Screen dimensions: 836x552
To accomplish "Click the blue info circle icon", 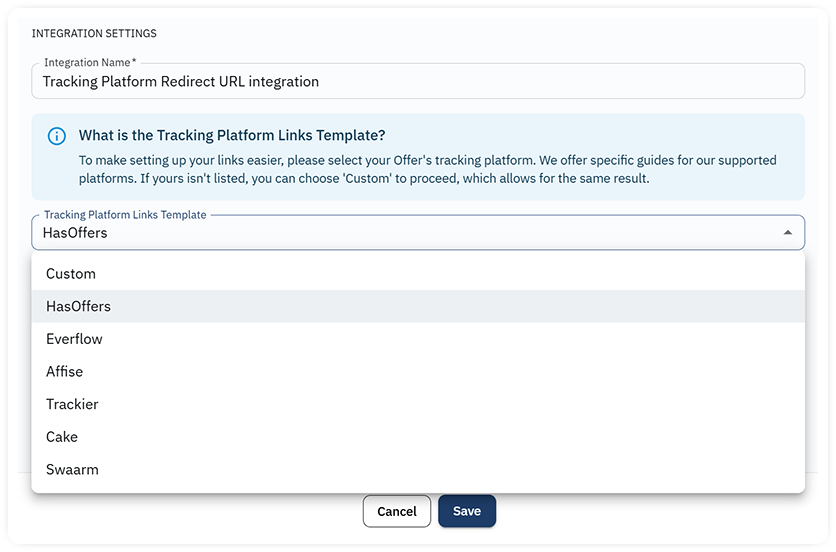I will coord(57,136).
